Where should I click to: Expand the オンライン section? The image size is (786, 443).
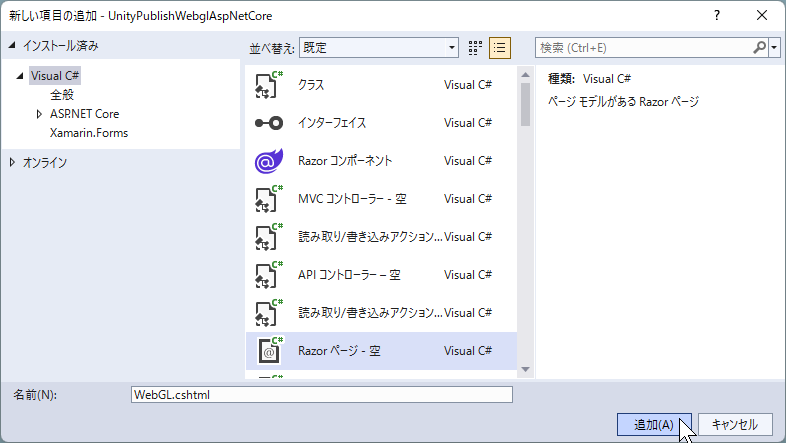(13, 162)
